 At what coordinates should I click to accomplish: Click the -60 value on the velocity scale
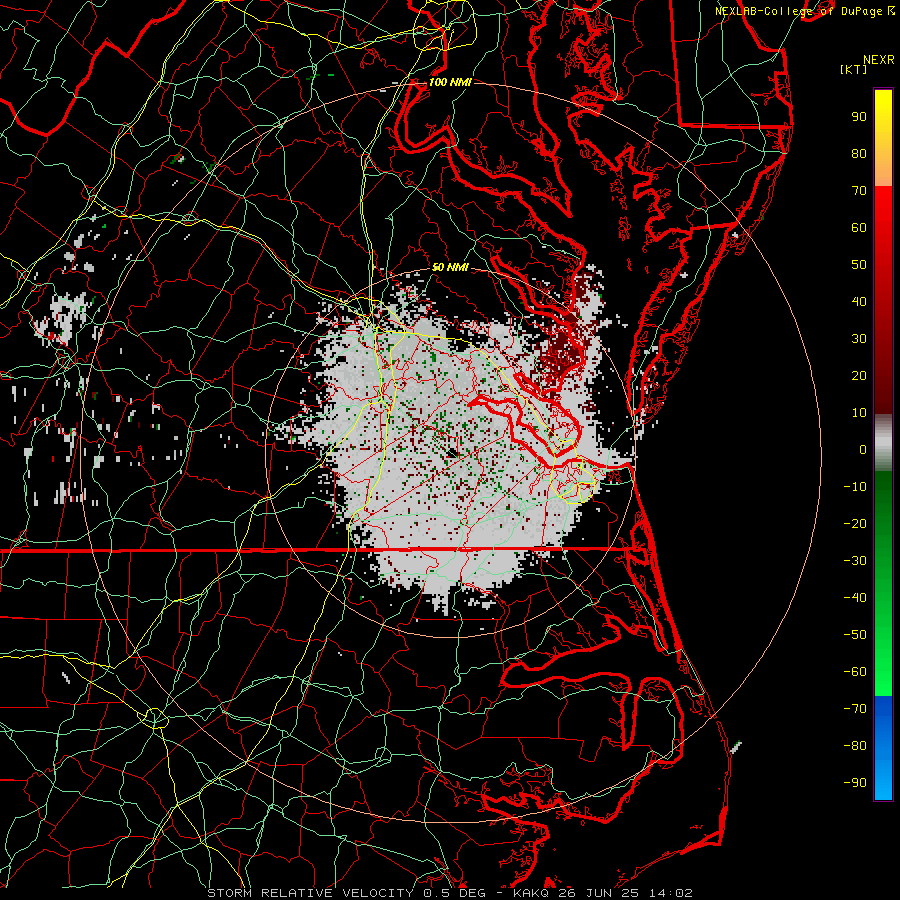[855, 672]
